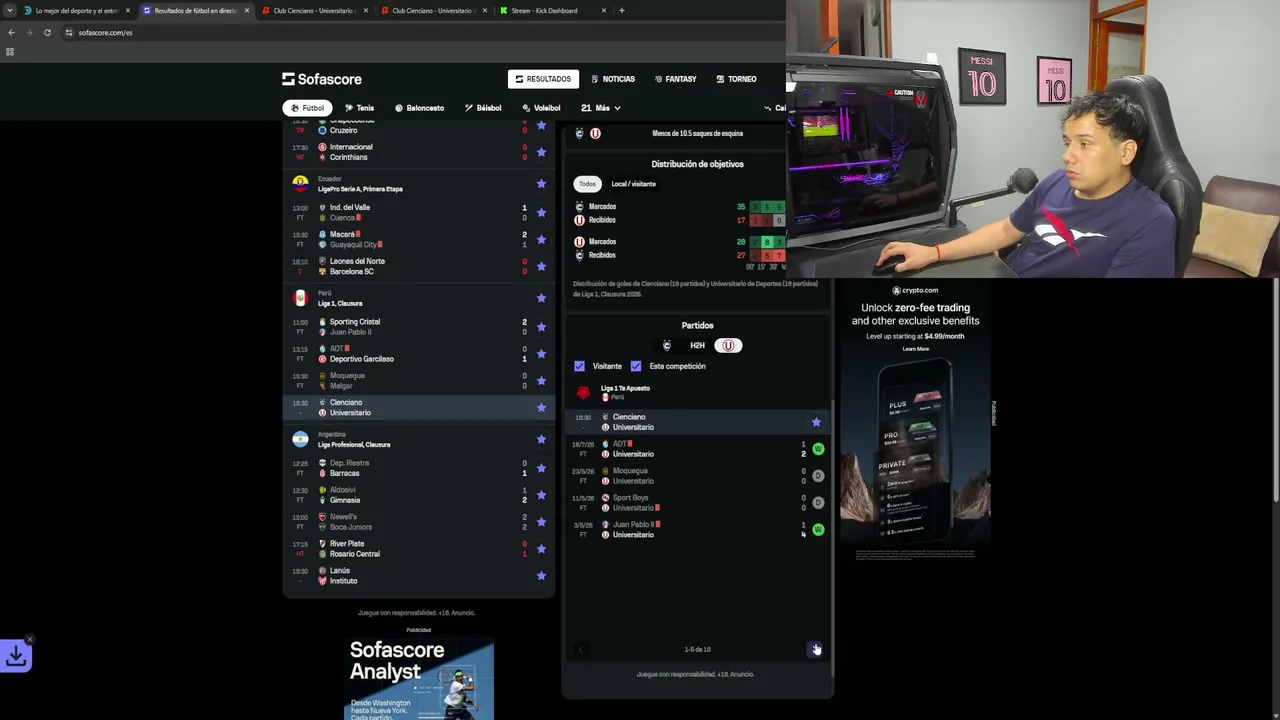Go to next page of Partidos list

point(815,650)
